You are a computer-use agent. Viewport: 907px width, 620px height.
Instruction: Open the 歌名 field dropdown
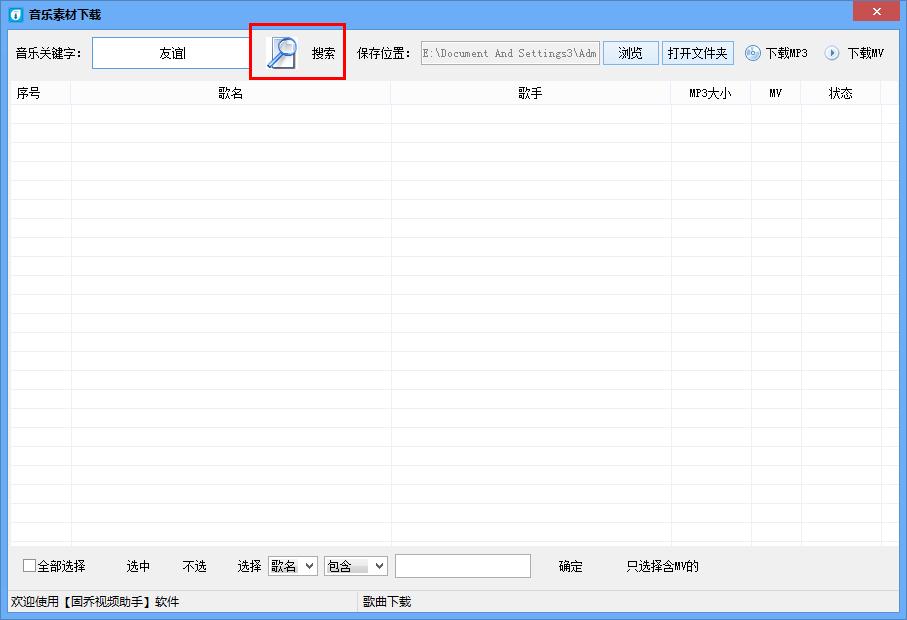292,566
